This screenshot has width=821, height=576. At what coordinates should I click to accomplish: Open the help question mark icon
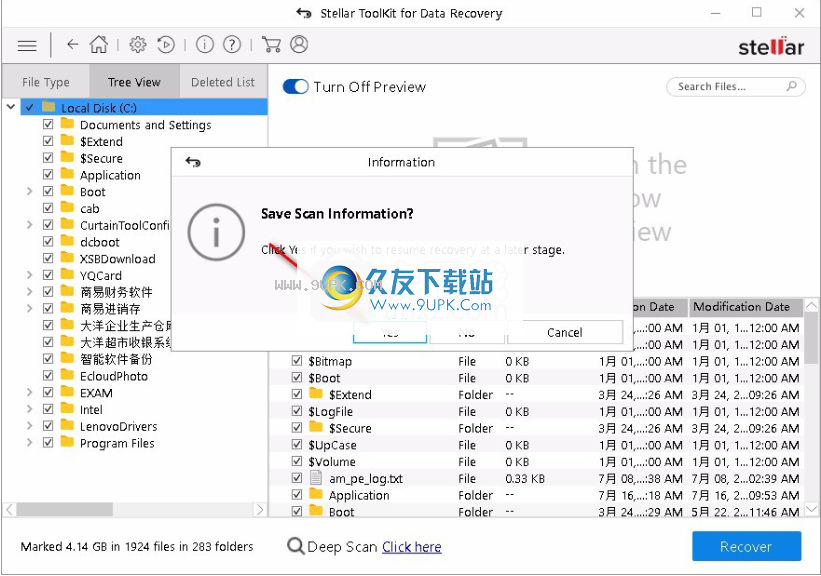point(232,45)
